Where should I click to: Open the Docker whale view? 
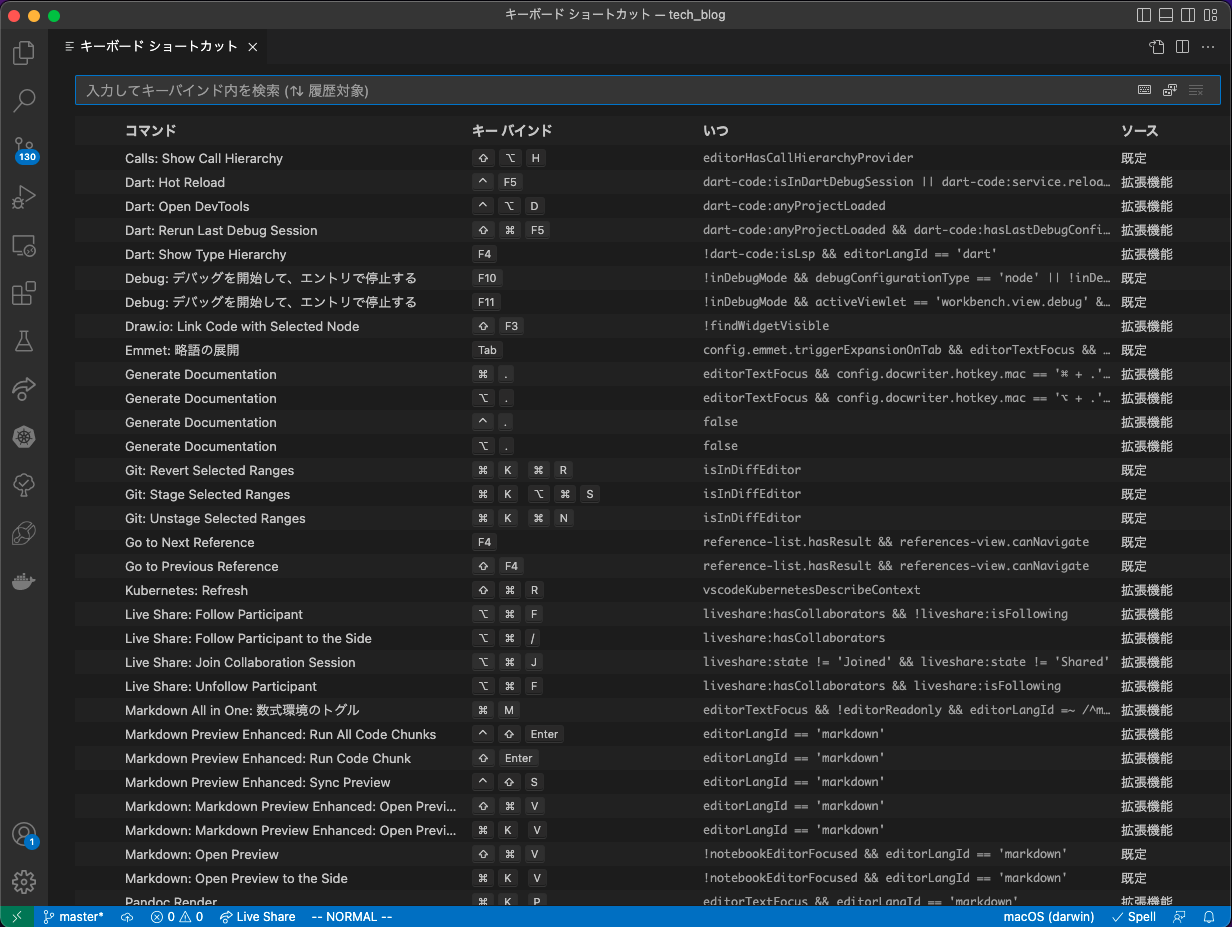pos(24,581)
